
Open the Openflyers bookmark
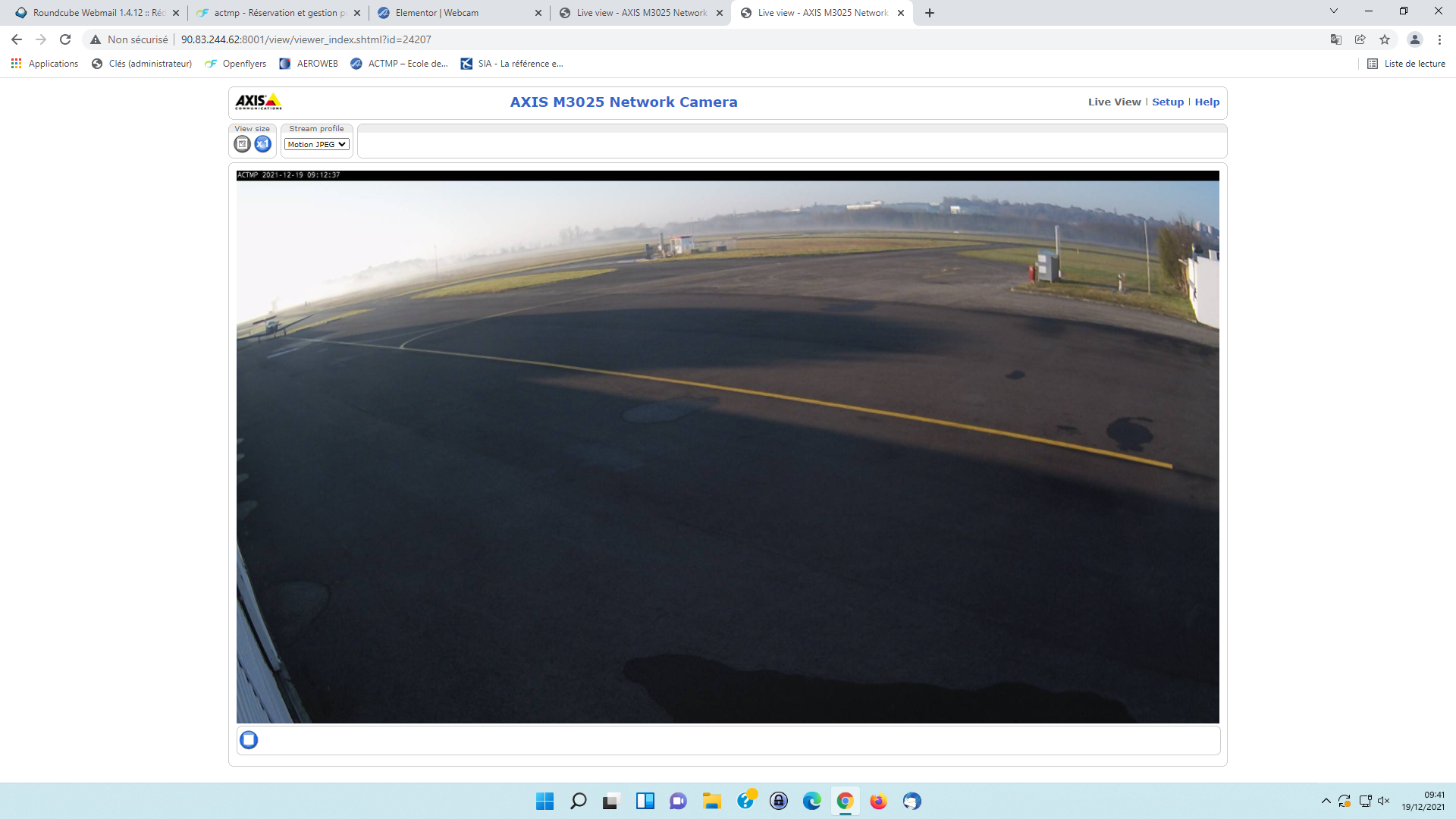point(236,64)
